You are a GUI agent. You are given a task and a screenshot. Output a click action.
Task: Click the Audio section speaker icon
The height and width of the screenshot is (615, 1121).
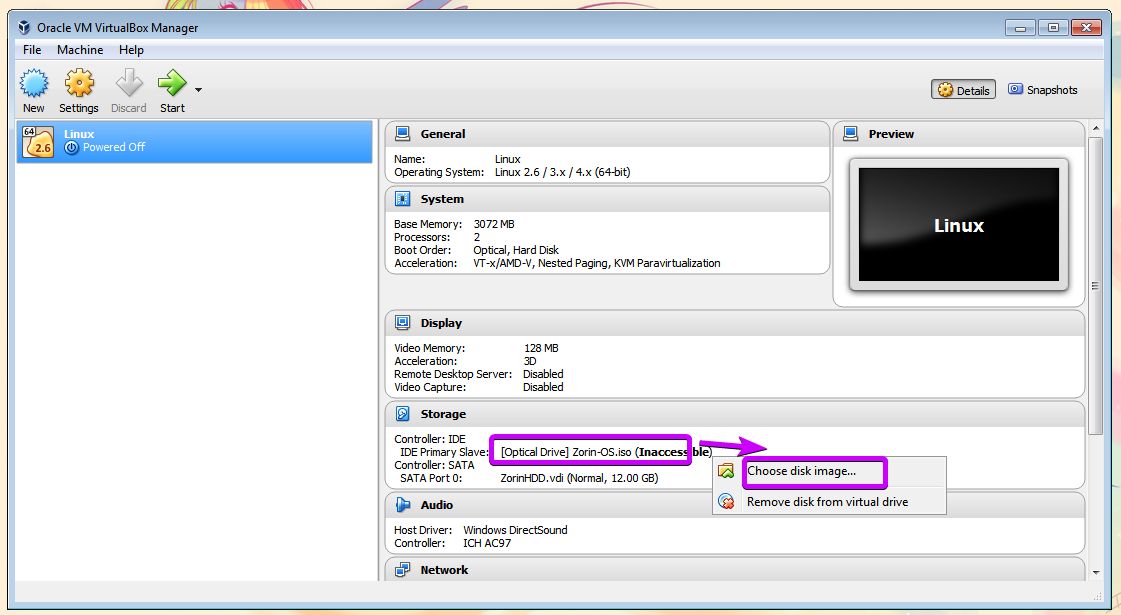(x=403, y=505)
